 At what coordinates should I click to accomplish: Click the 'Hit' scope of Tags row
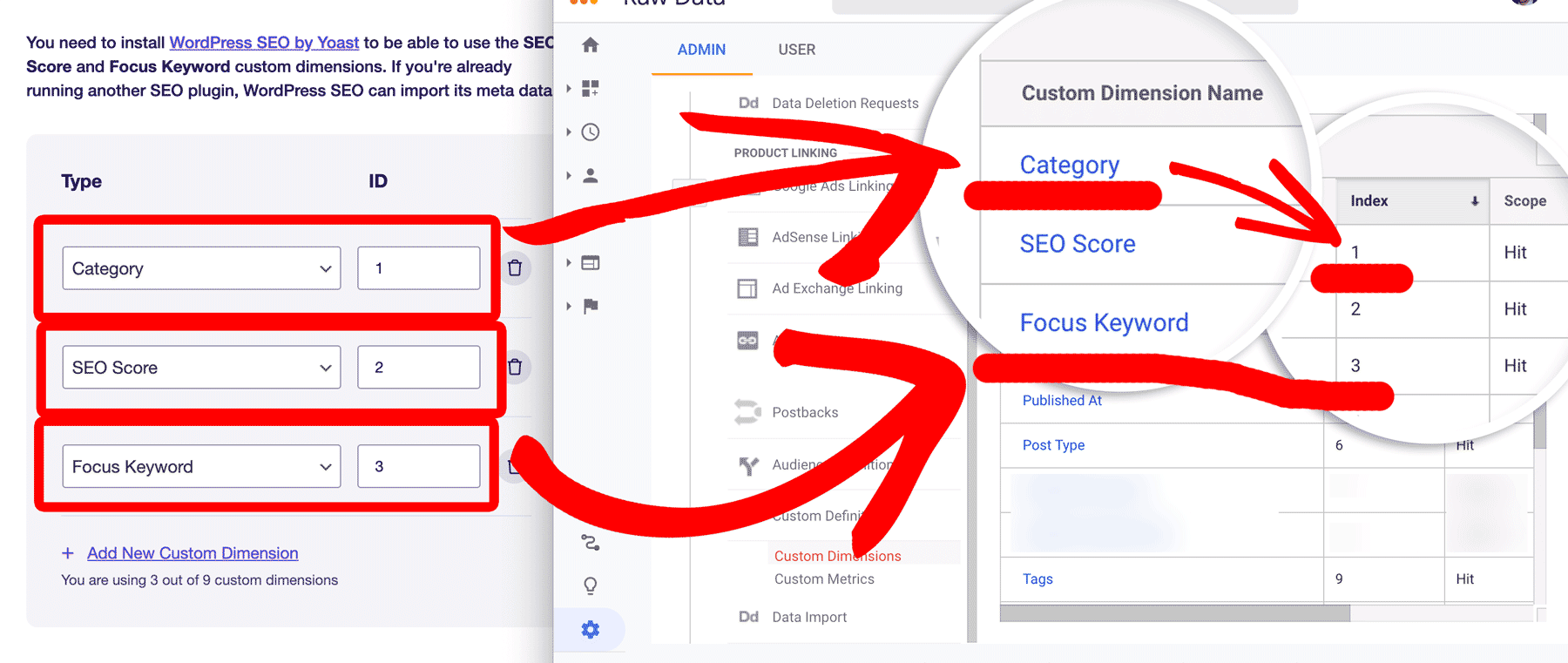point(1465,578)
